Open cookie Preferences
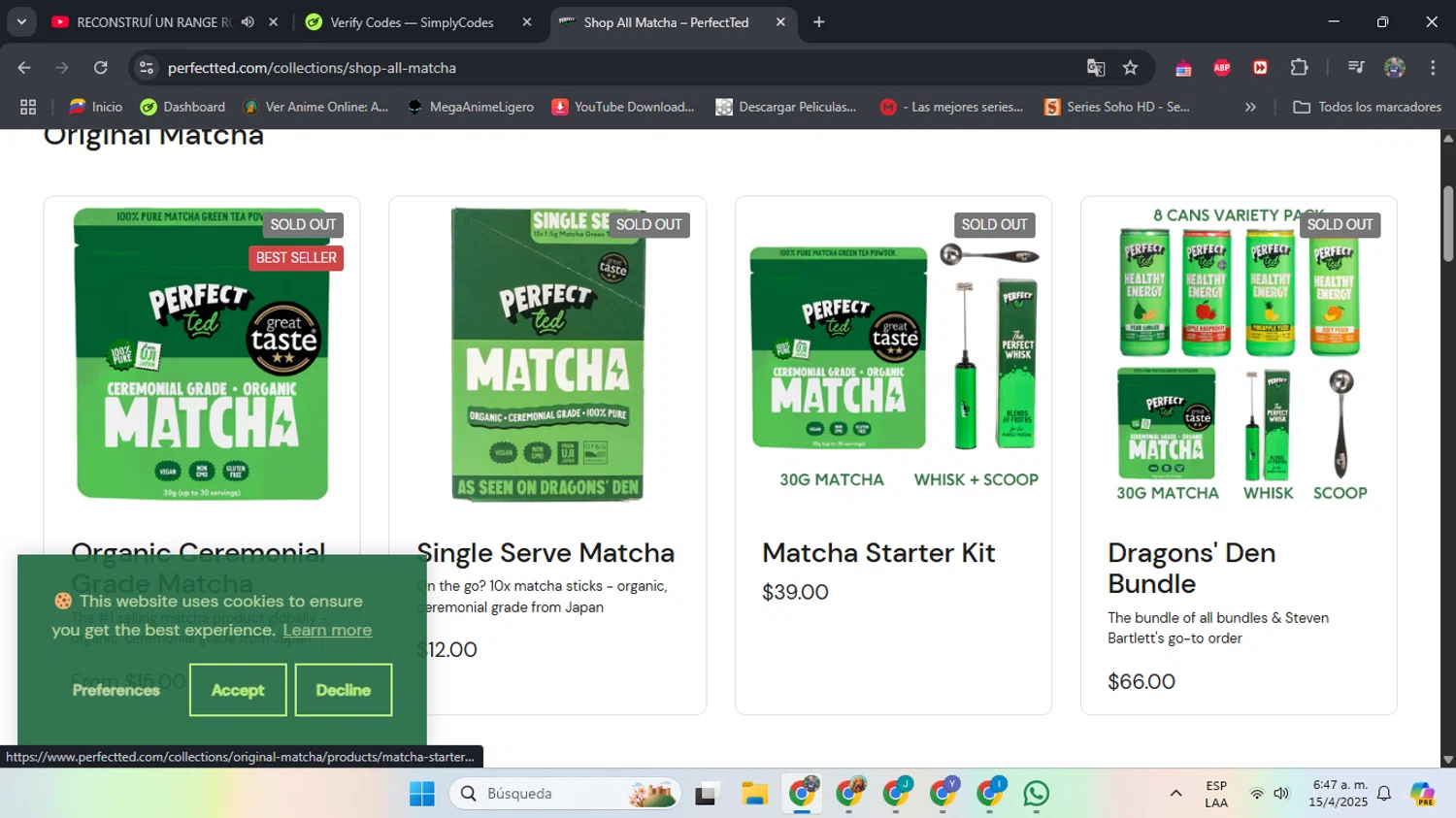Screen dimensions: 1456x818 click(116, 690)
